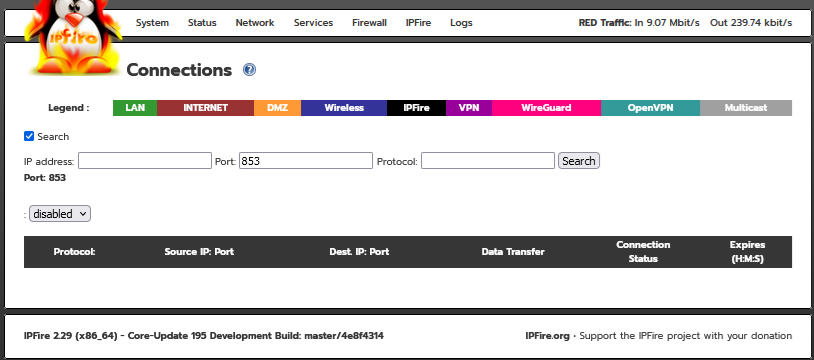Click the purple VPN legend swatch
The image size is (814, 360).
pyautogui.click(x=469, y=108)
